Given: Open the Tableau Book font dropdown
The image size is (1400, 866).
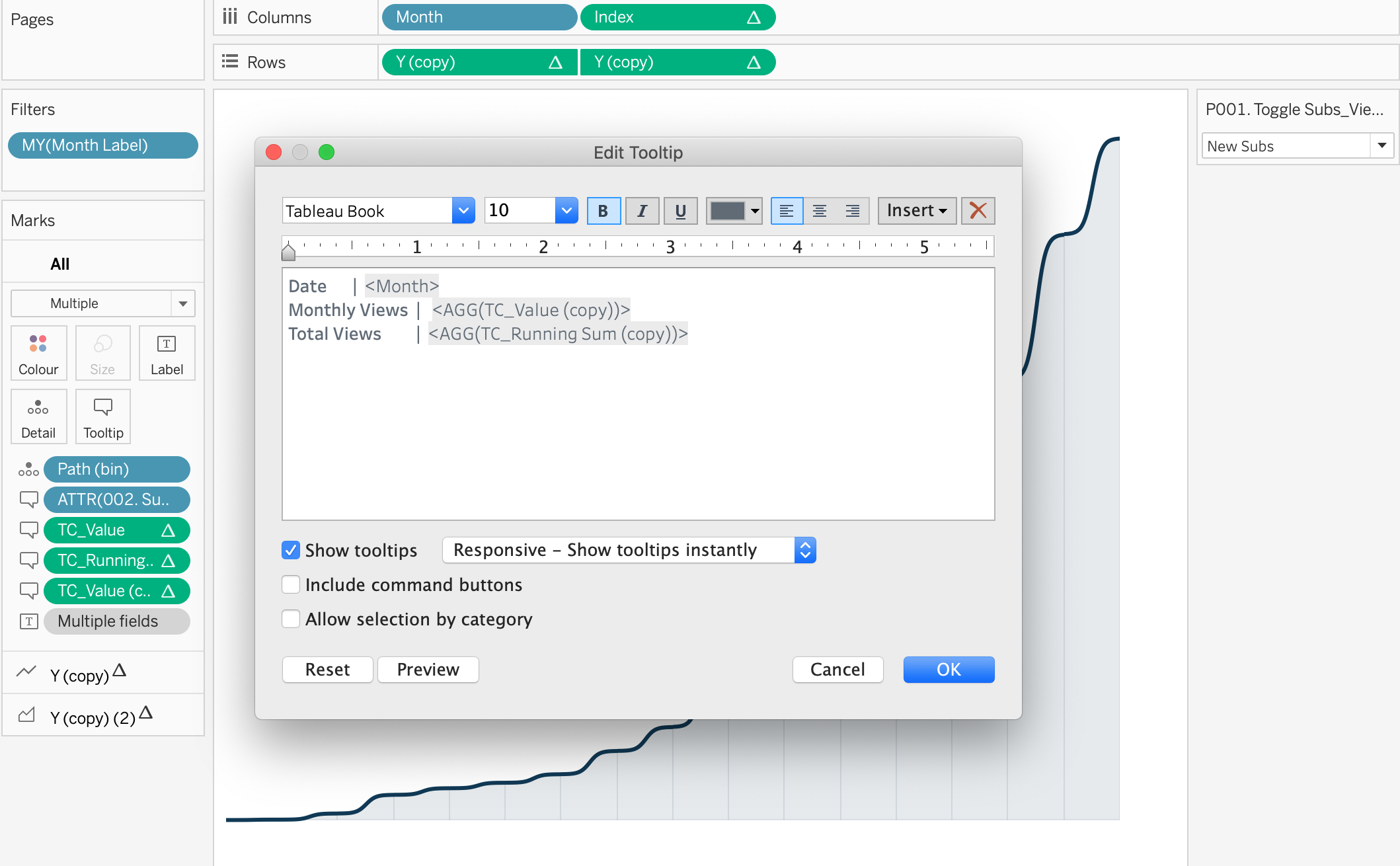Looking at the screenshot, I should tap(463, 211).
